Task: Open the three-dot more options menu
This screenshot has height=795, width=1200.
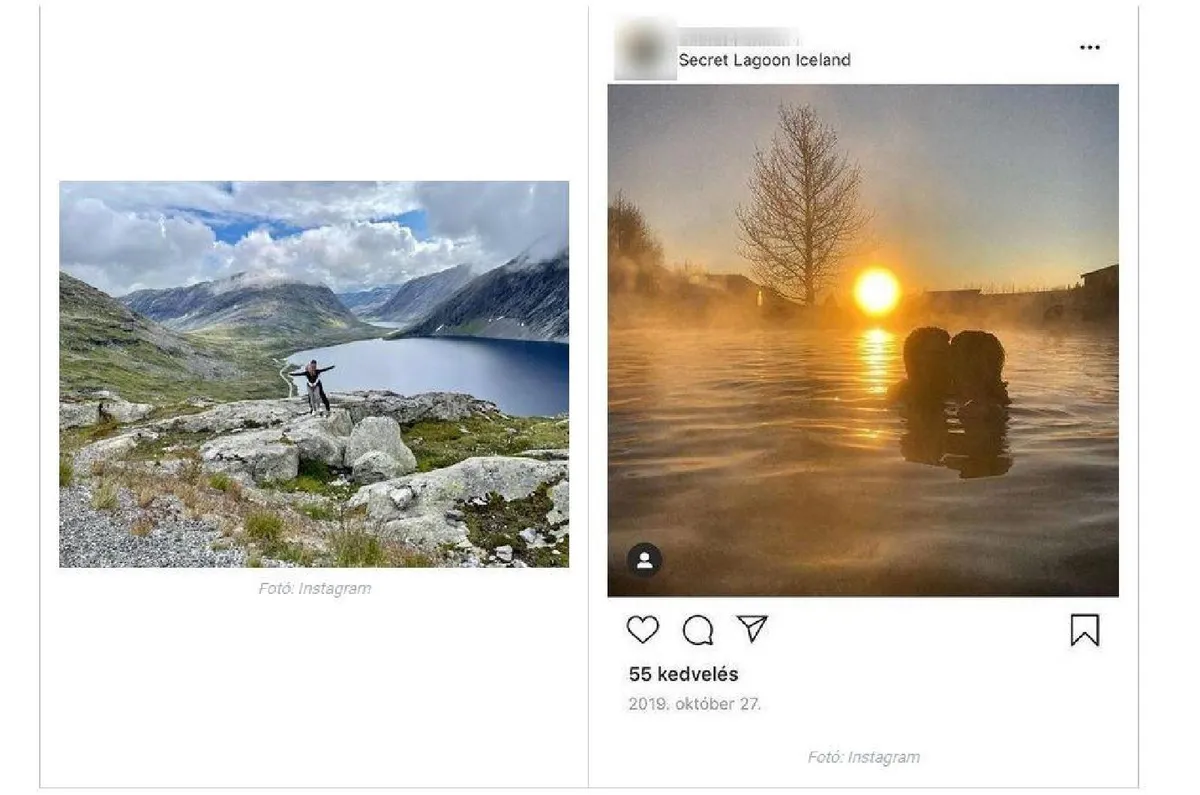Action: pos(1090,48)
